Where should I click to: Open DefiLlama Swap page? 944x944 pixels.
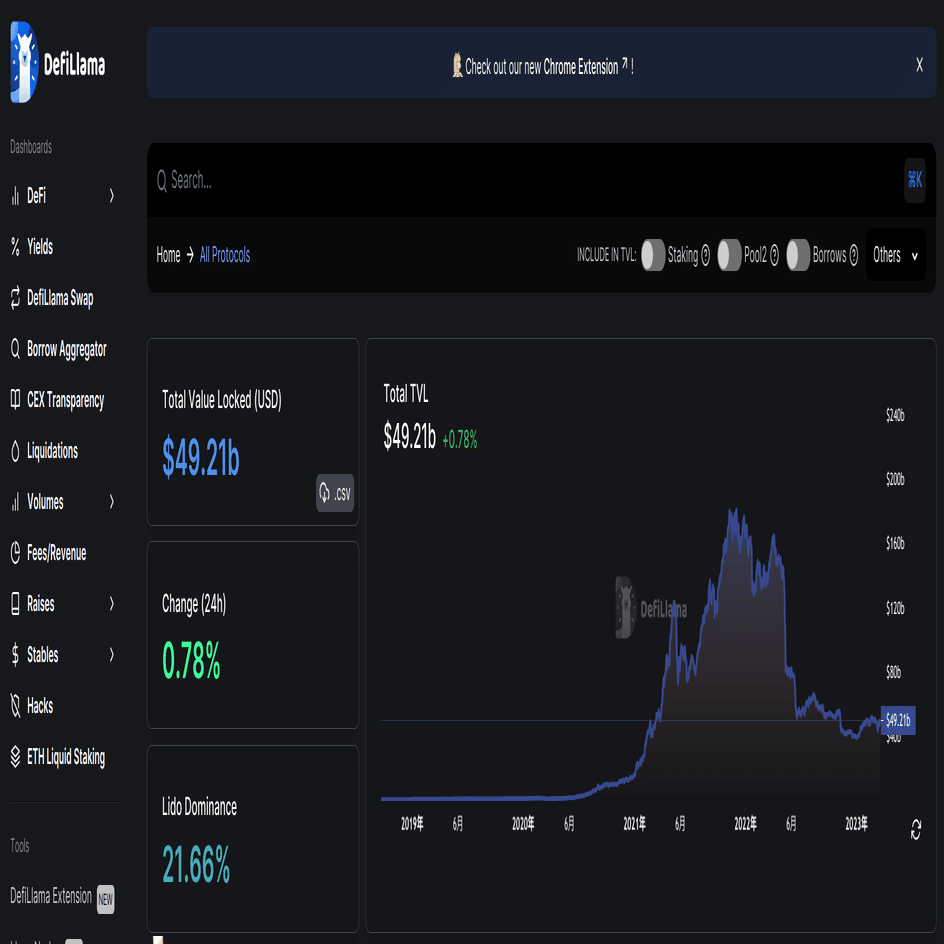click(60, 297)
